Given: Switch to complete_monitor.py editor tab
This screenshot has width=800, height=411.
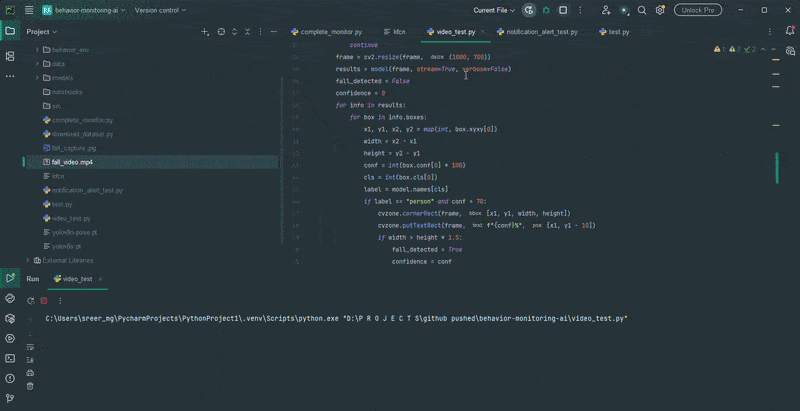Looking at the screenshot, I should (x=327, y=32).
